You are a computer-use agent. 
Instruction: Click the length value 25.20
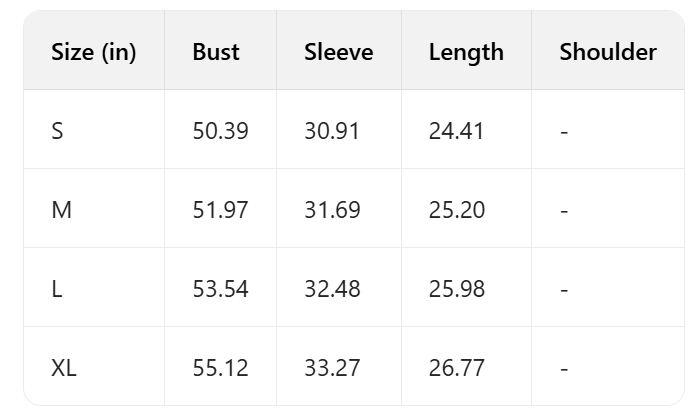coord(457,210)
